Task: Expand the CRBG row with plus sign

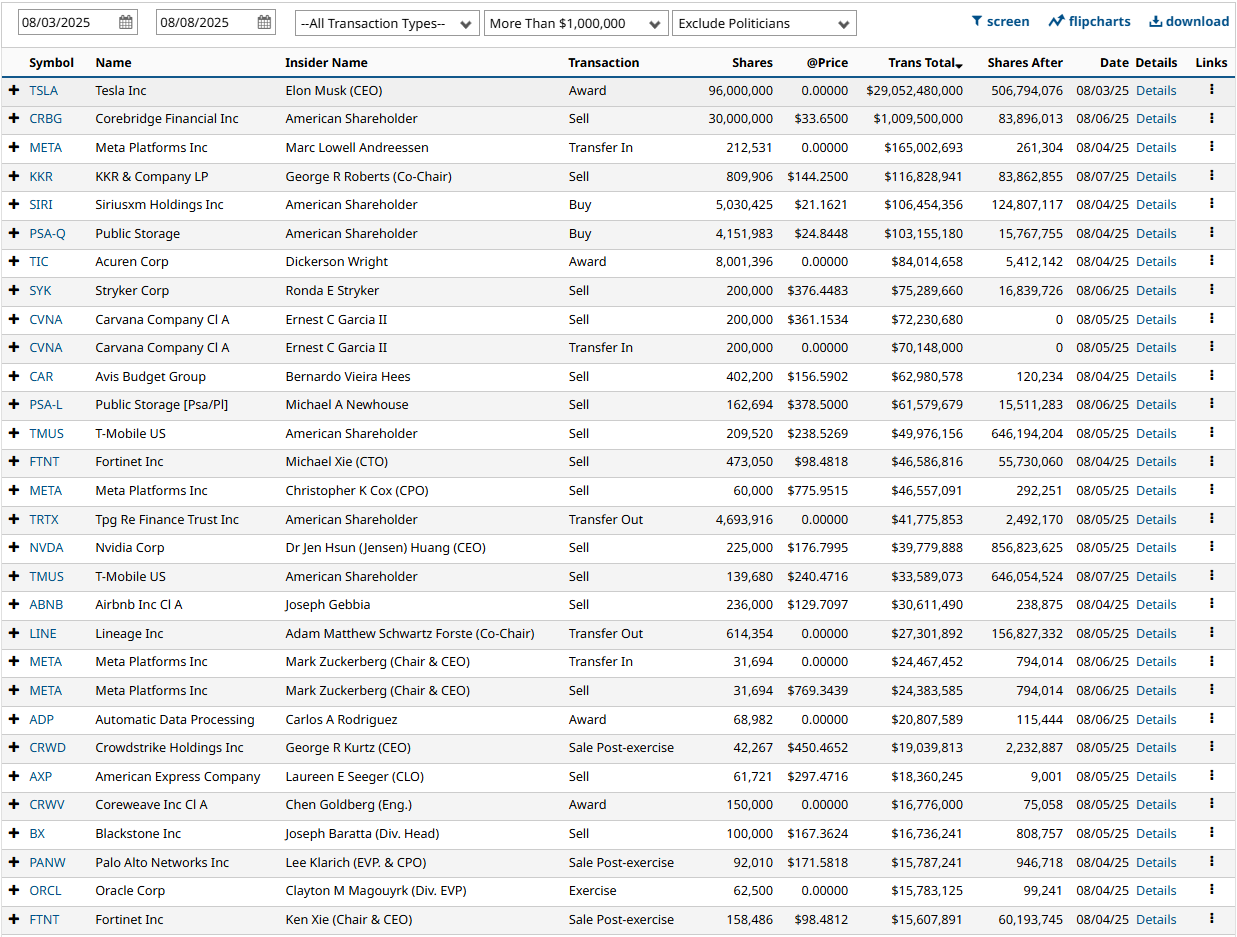Action: coord(14,118)
